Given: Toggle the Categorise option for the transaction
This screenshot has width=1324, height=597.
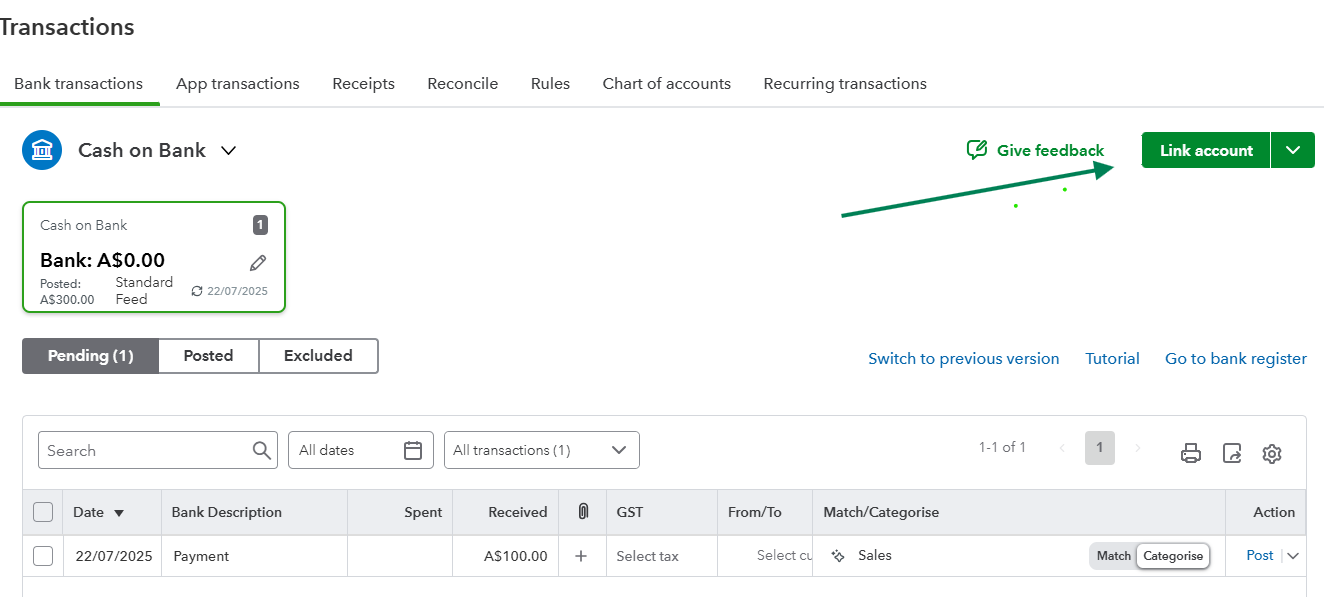Looking at the screenshot, I should coord(1173,556).
